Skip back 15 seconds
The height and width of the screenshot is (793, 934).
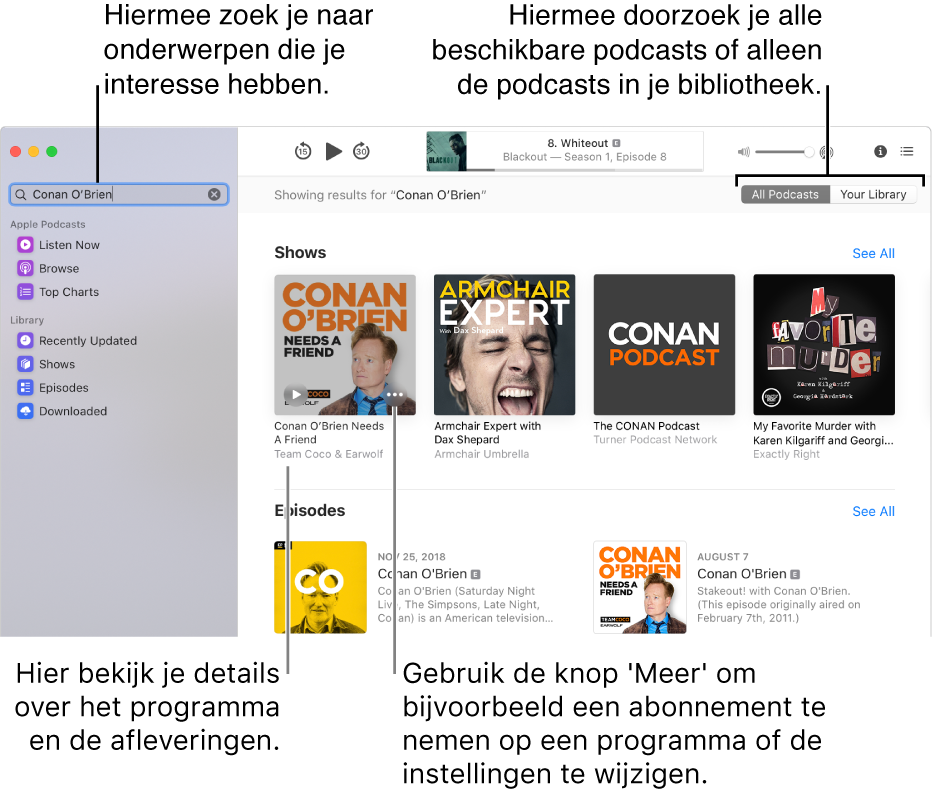pos(303,151)
